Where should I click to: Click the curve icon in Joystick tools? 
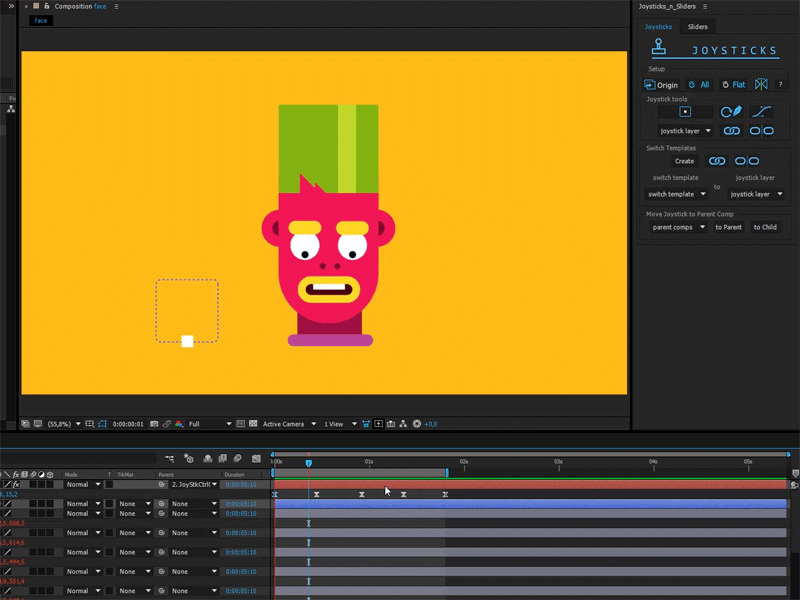[762, 109]
